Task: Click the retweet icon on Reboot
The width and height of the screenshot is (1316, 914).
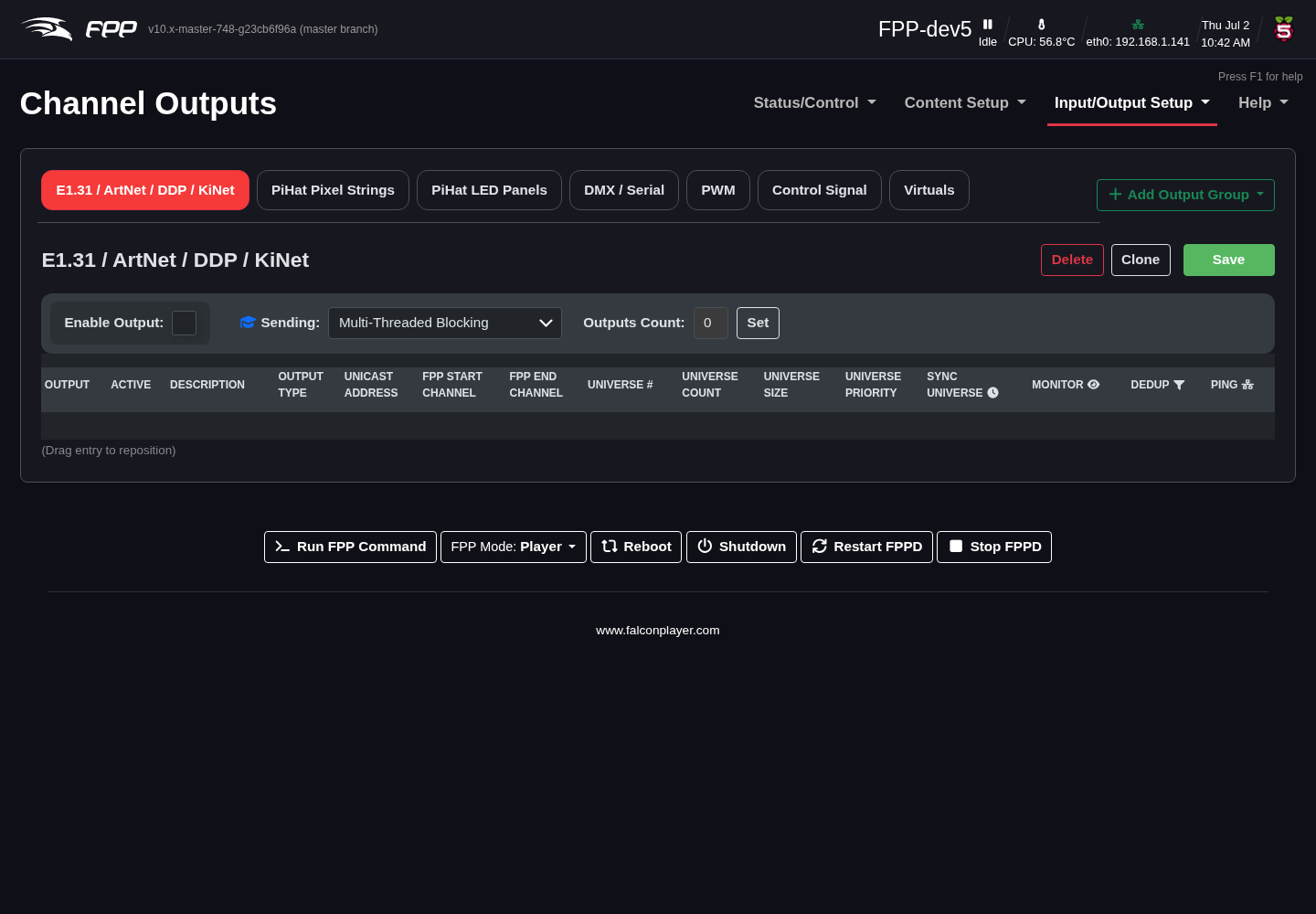Action: [610, 547]
